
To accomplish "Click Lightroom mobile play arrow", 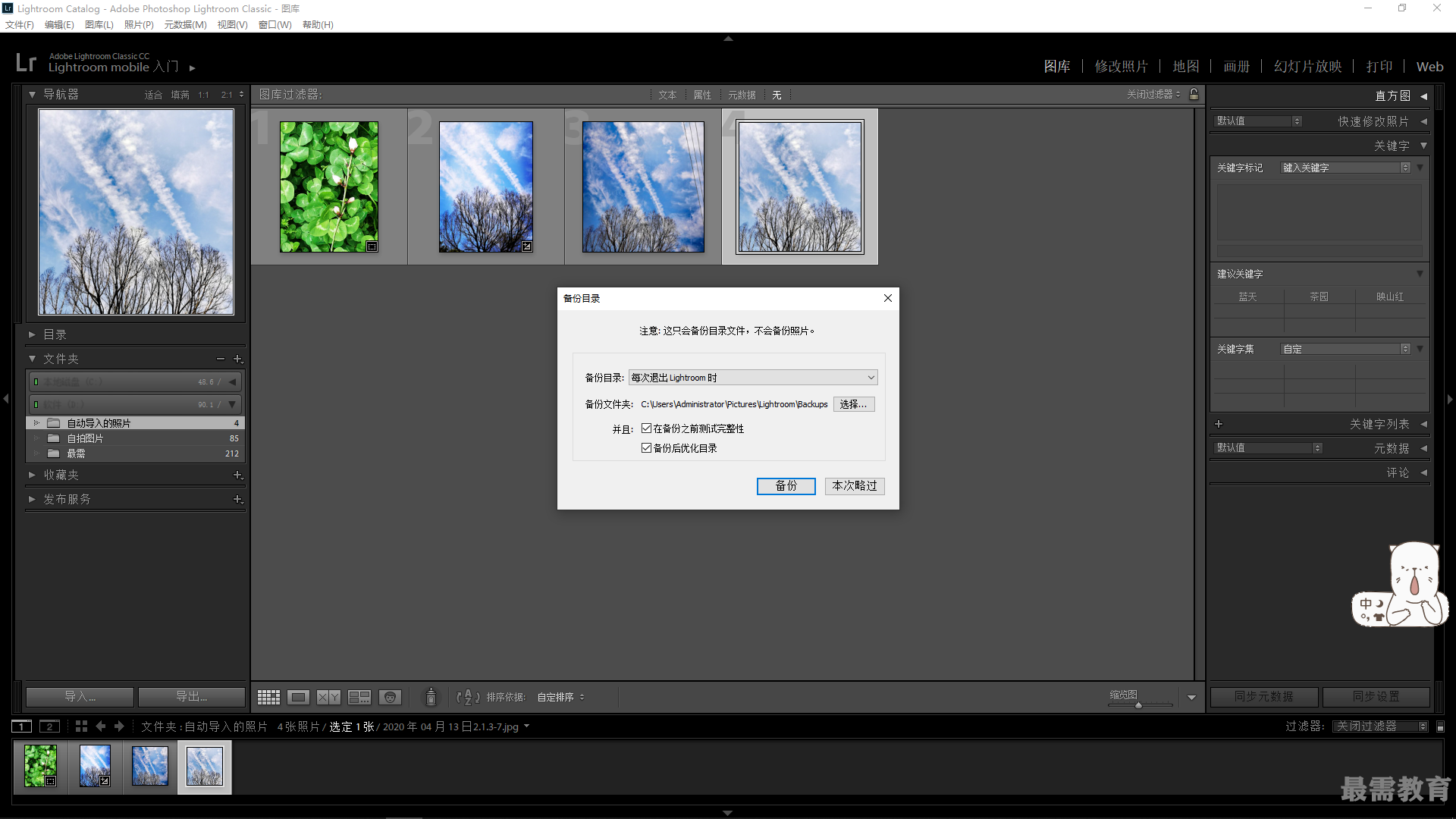I will coord(193,67).
